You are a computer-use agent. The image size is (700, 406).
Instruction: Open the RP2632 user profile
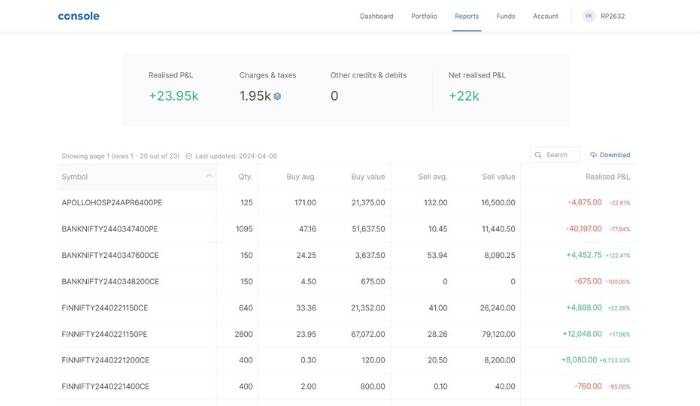click(612, 16)
